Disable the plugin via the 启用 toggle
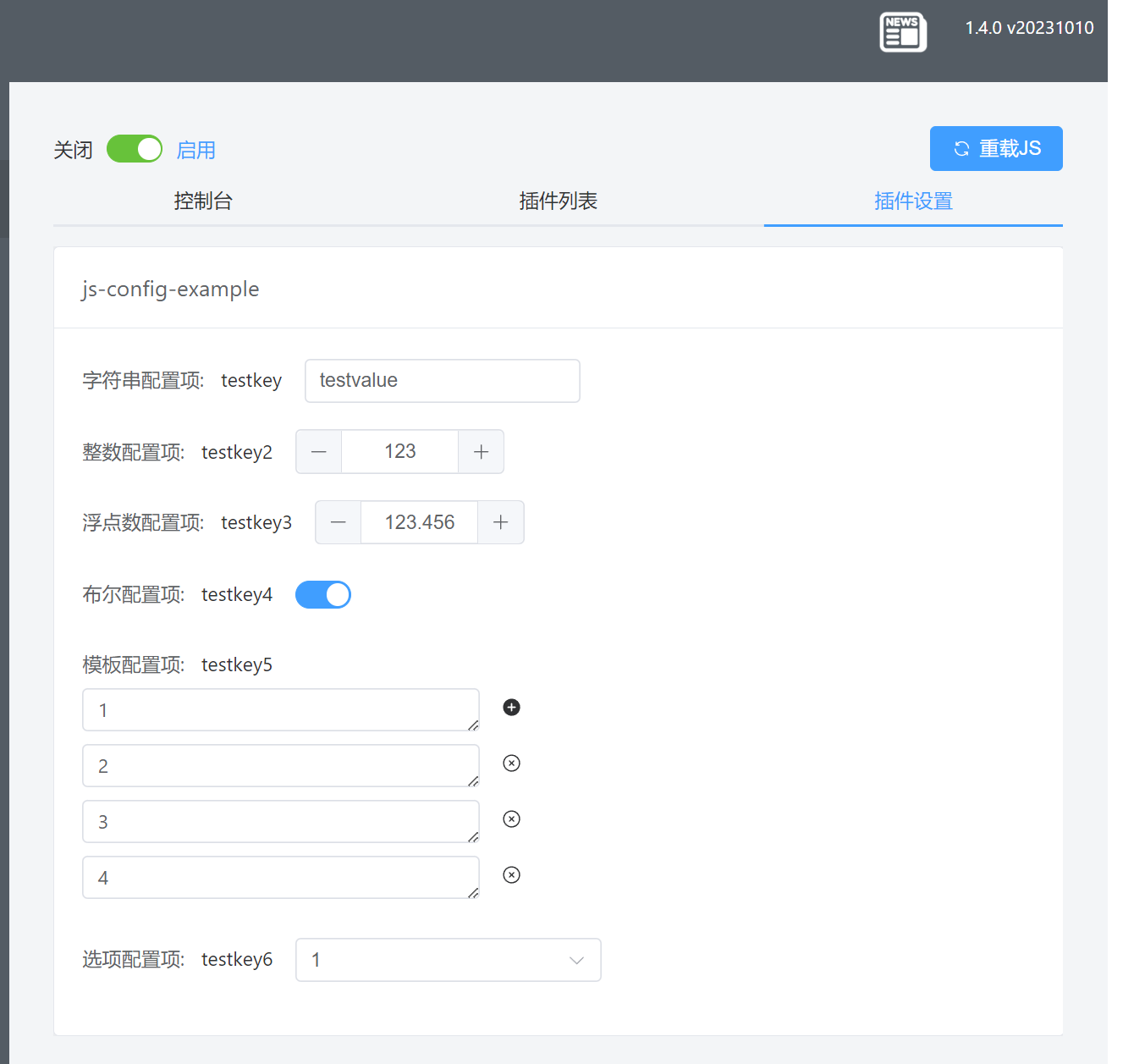 tap(134, 148)
